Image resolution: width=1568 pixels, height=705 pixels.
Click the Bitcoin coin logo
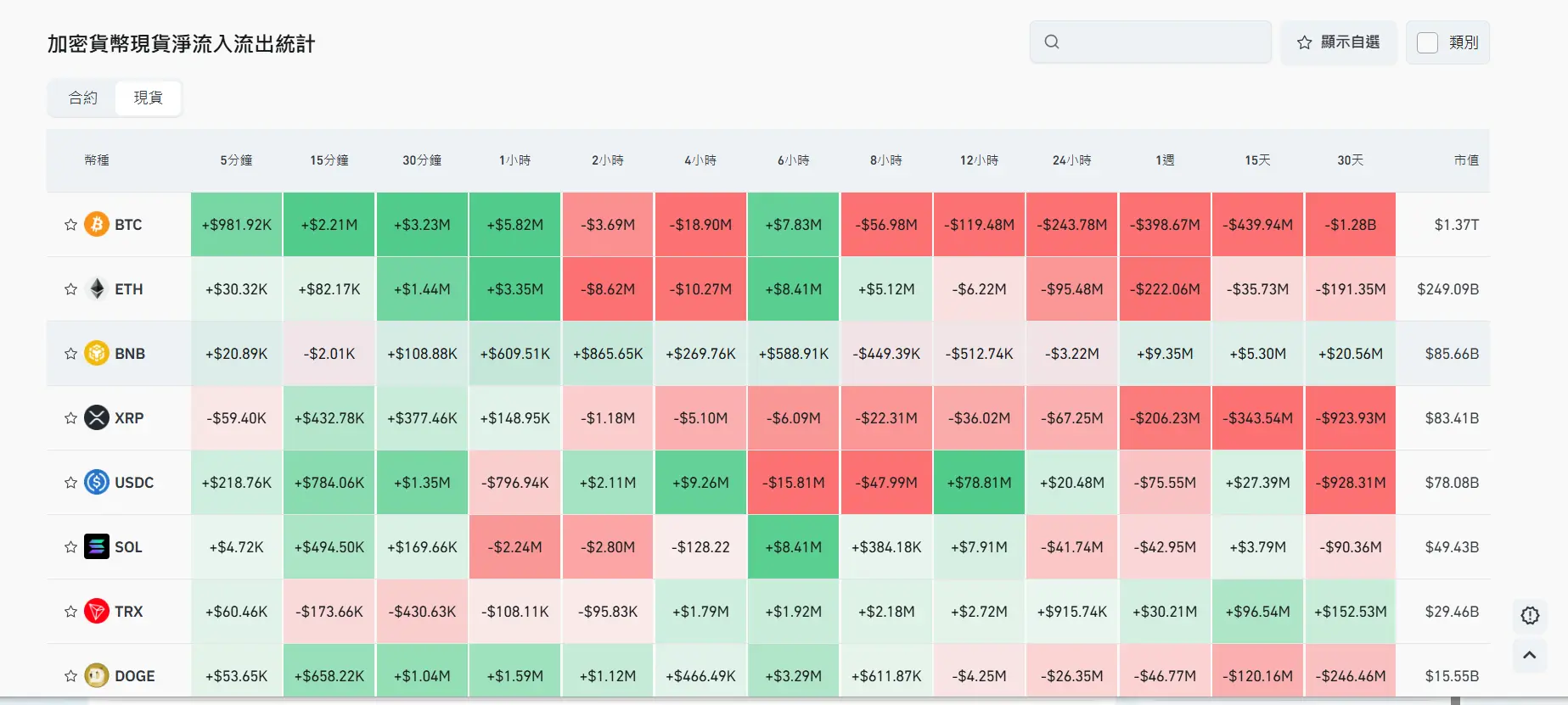tap(97, 225)
